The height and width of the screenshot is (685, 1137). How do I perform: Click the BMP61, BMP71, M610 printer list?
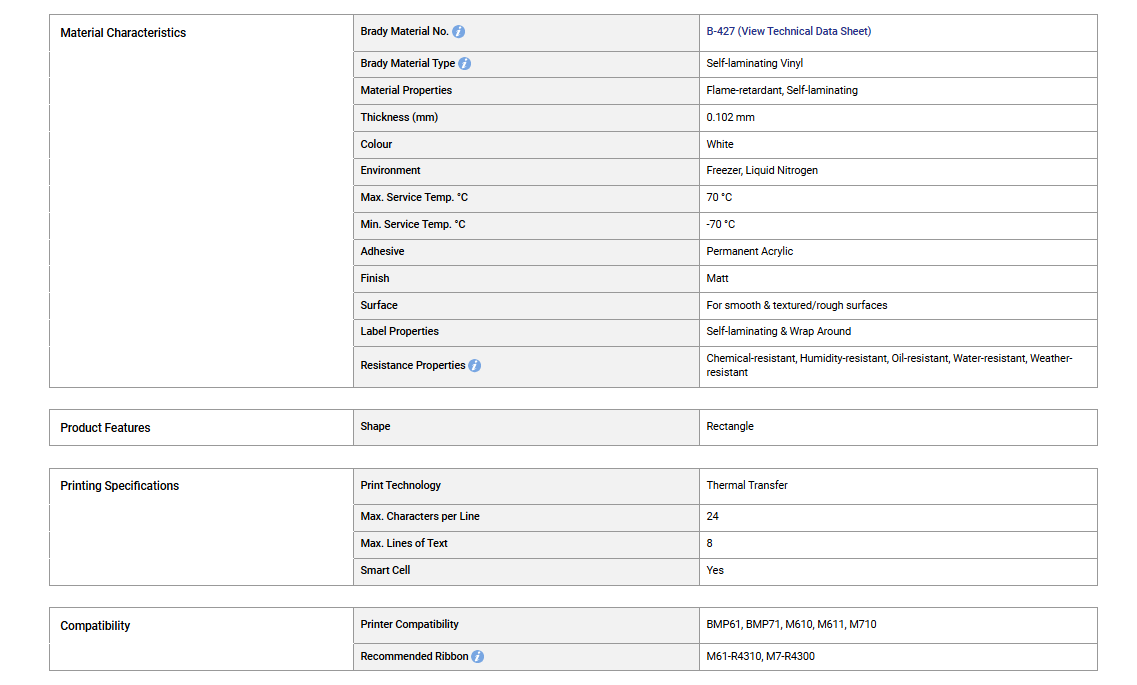click(x=791, y=624)
